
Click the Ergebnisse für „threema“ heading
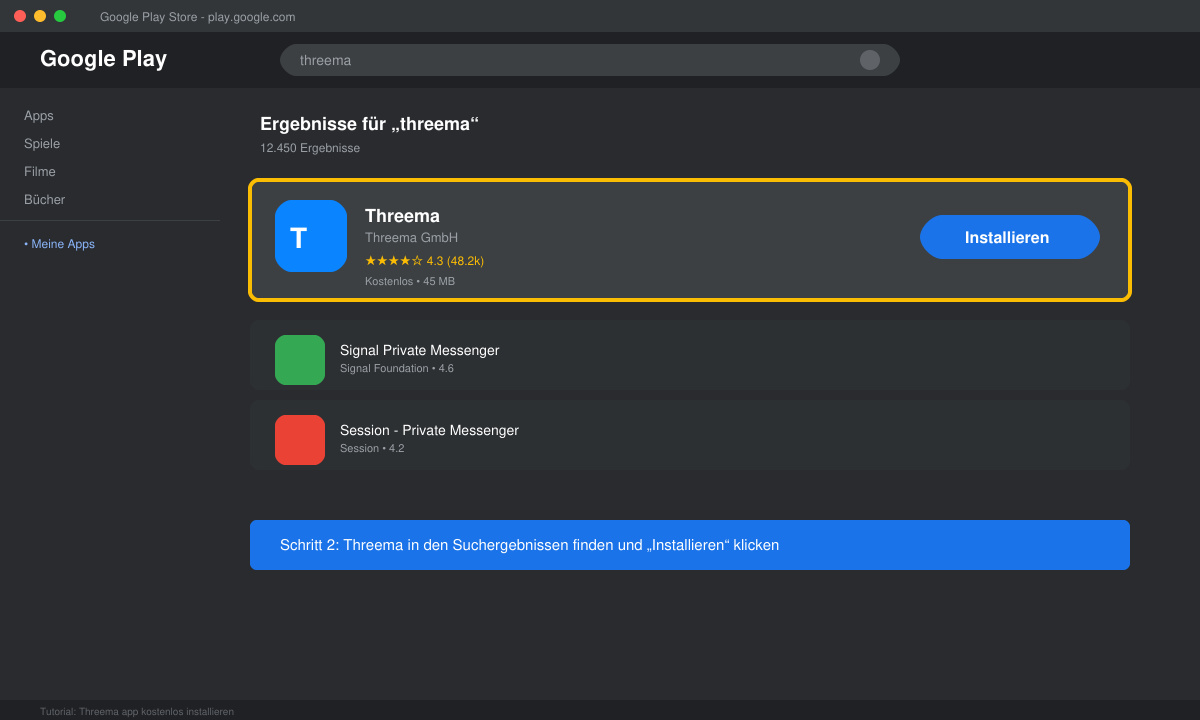(x=369, y=124)
